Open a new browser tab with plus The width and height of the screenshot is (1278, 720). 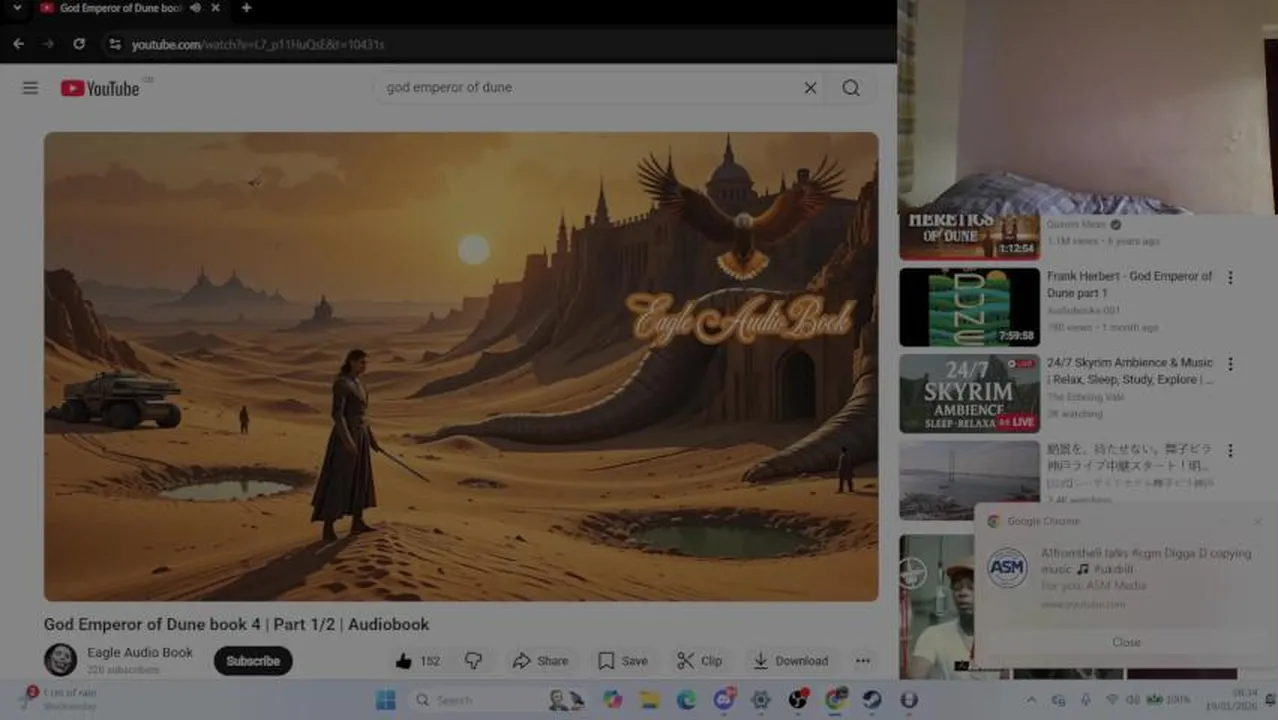246,8
